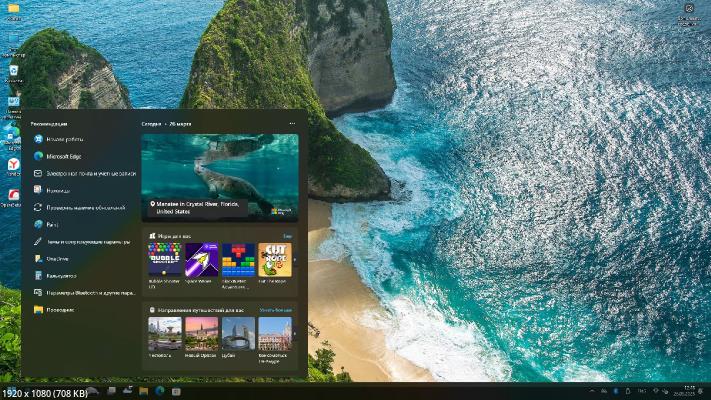The height and width of the screenshot is (400, 711).
Task: Open the Yandex browser desktop shortcut
Action: [13, 164]
